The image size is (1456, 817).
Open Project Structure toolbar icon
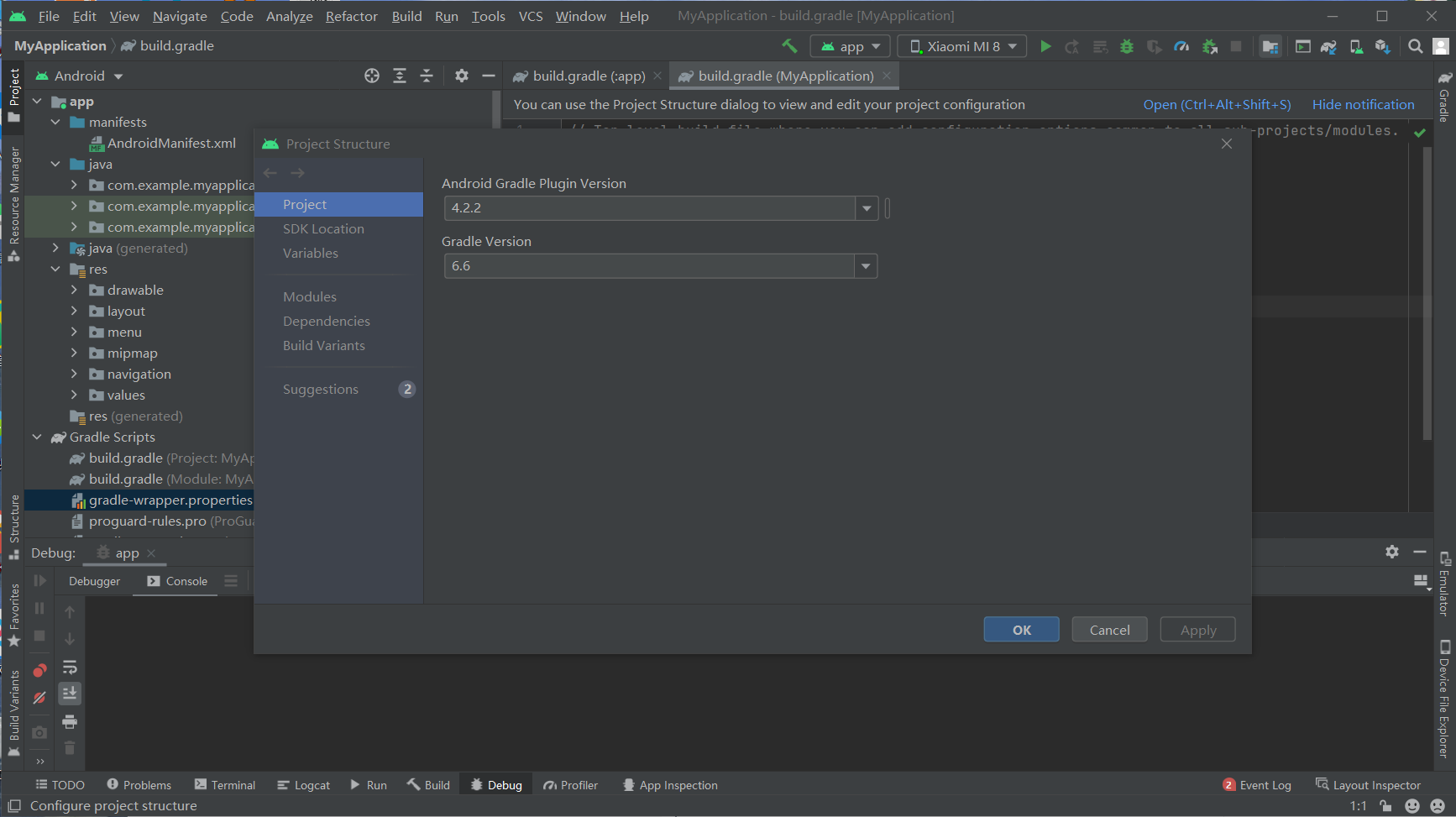pos(1270,46)
